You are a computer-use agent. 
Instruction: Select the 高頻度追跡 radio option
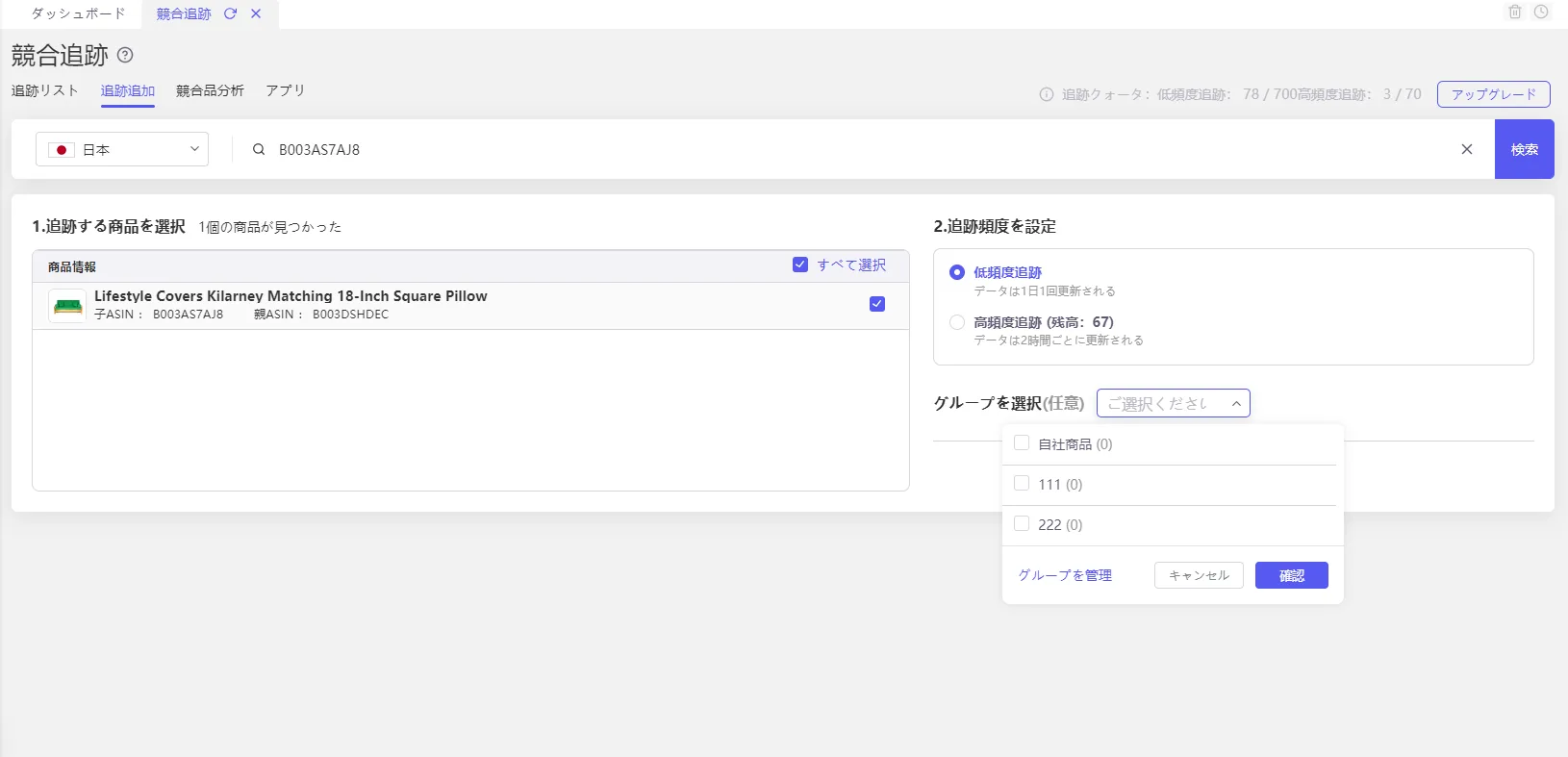point(957,322)
